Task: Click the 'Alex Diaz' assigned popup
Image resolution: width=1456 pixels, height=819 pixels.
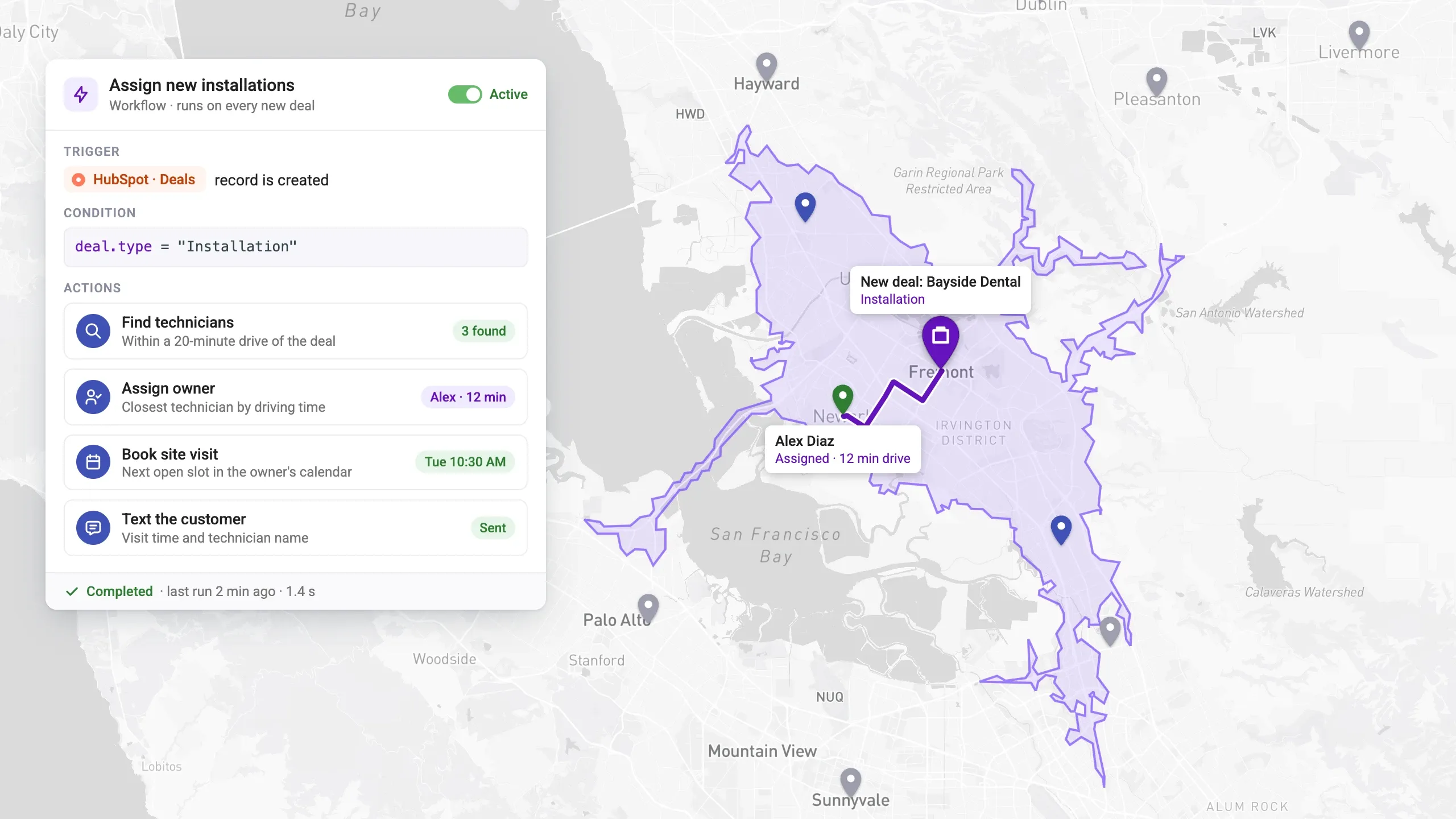Action: (843, 449)
